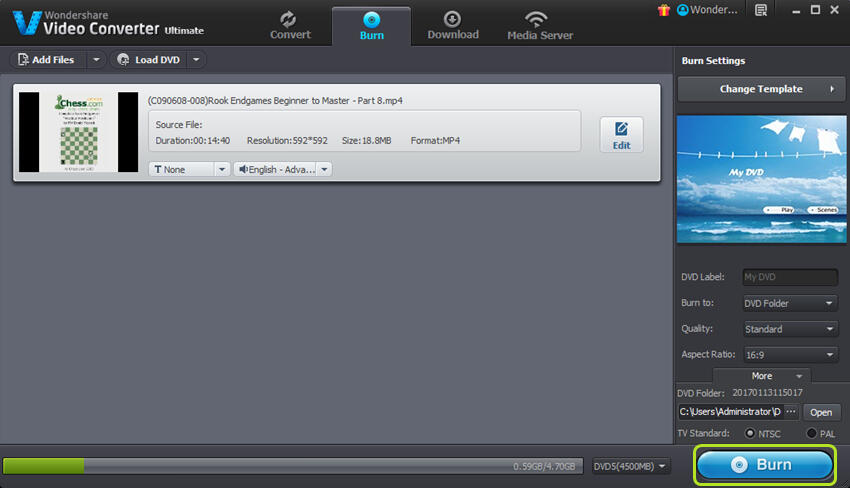850x488 pixels.
Task: Click the DVD folder path field
Action: [730, 412]
